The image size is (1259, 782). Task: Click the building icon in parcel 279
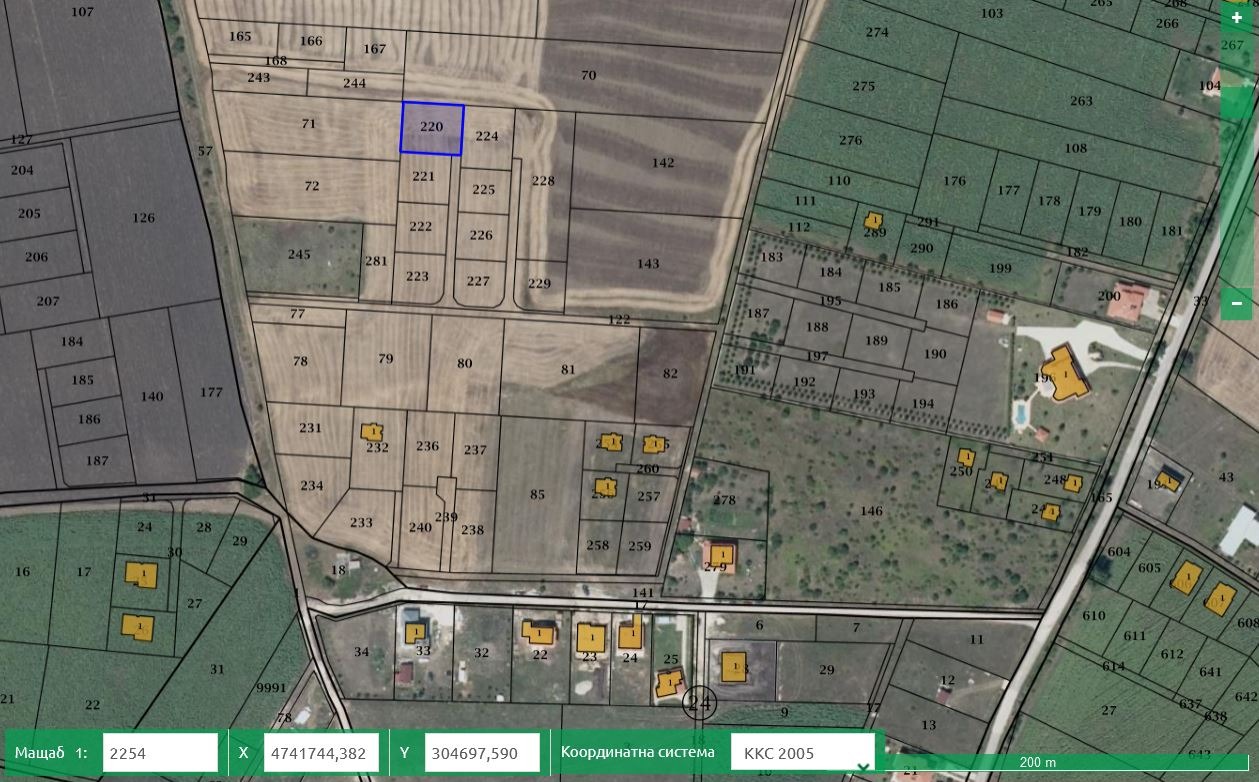720,553
